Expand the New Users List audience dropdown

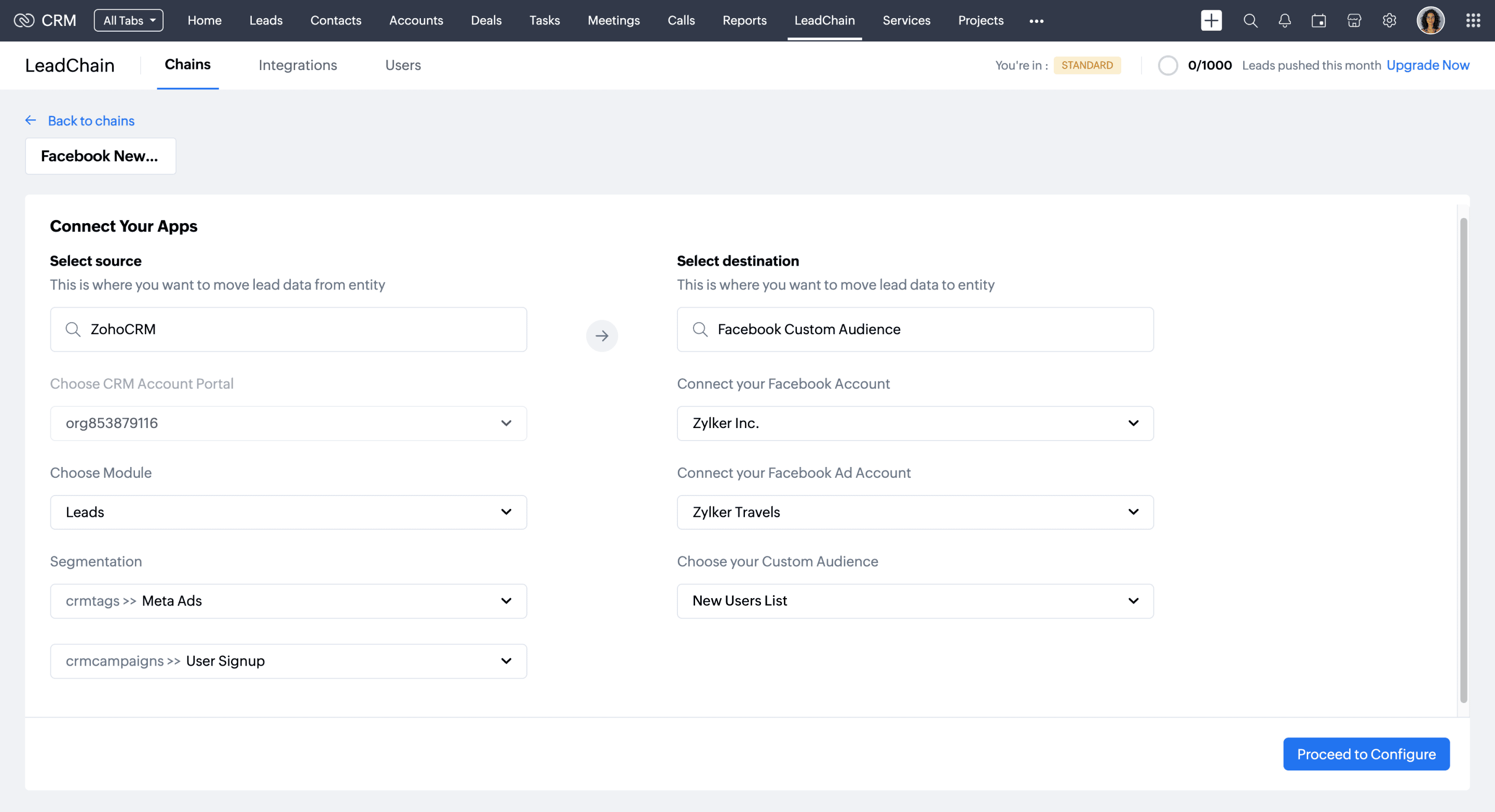click(x=915, y=600)
